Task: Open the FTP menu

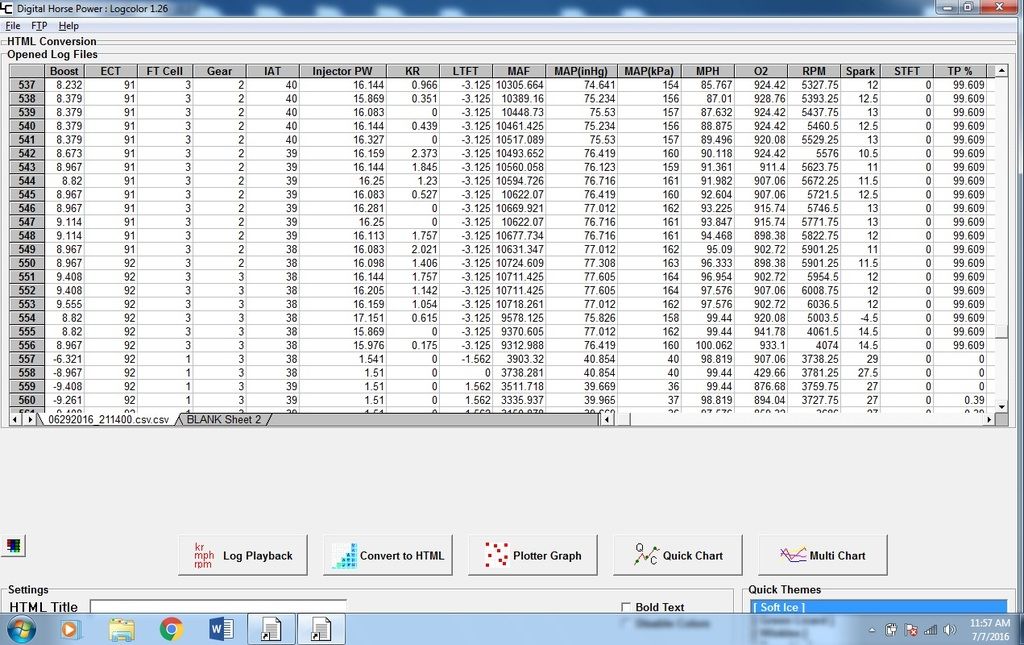Action: 39,25
